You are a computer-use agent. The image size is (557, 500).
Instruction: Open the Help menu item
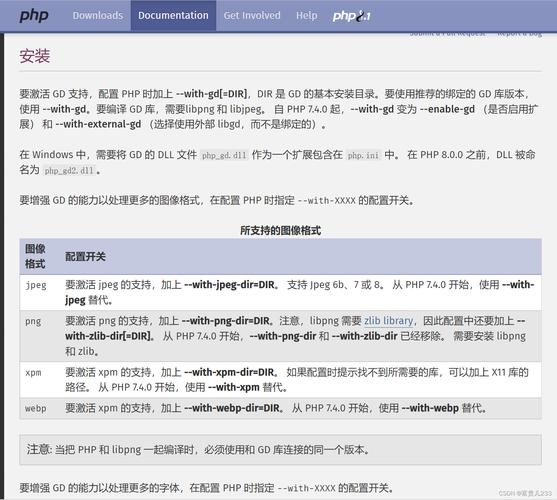(307, 16)
